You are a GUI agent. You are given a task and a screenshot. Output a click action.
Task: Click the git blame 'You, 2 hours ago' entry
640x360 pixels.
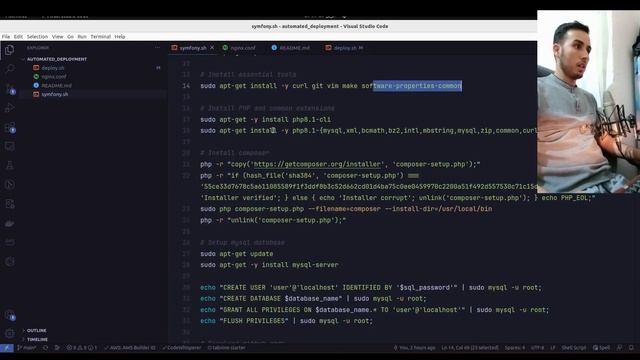click(414, 348)
